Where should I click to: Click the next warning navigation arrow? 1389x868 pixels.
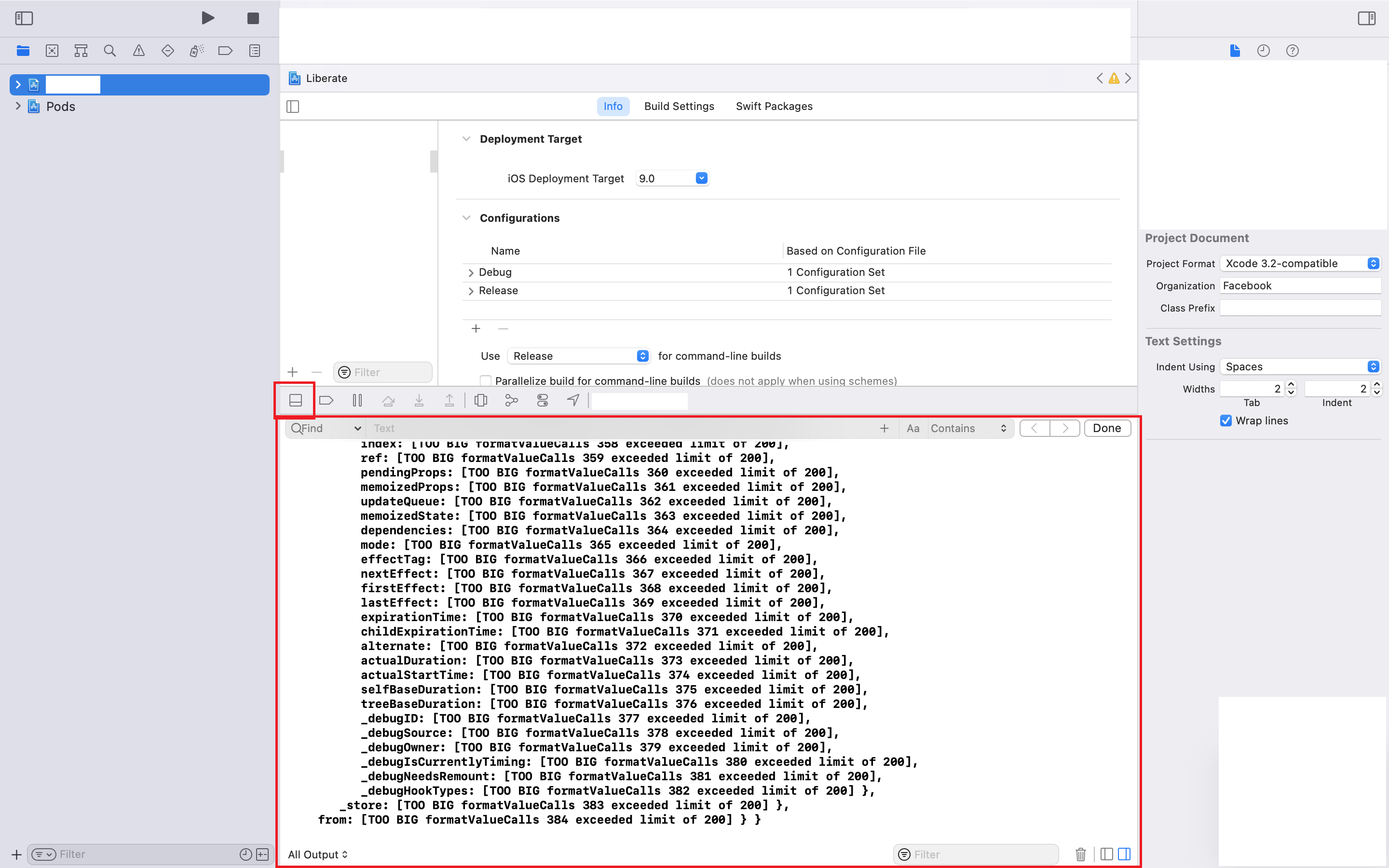click(1127, 78)
